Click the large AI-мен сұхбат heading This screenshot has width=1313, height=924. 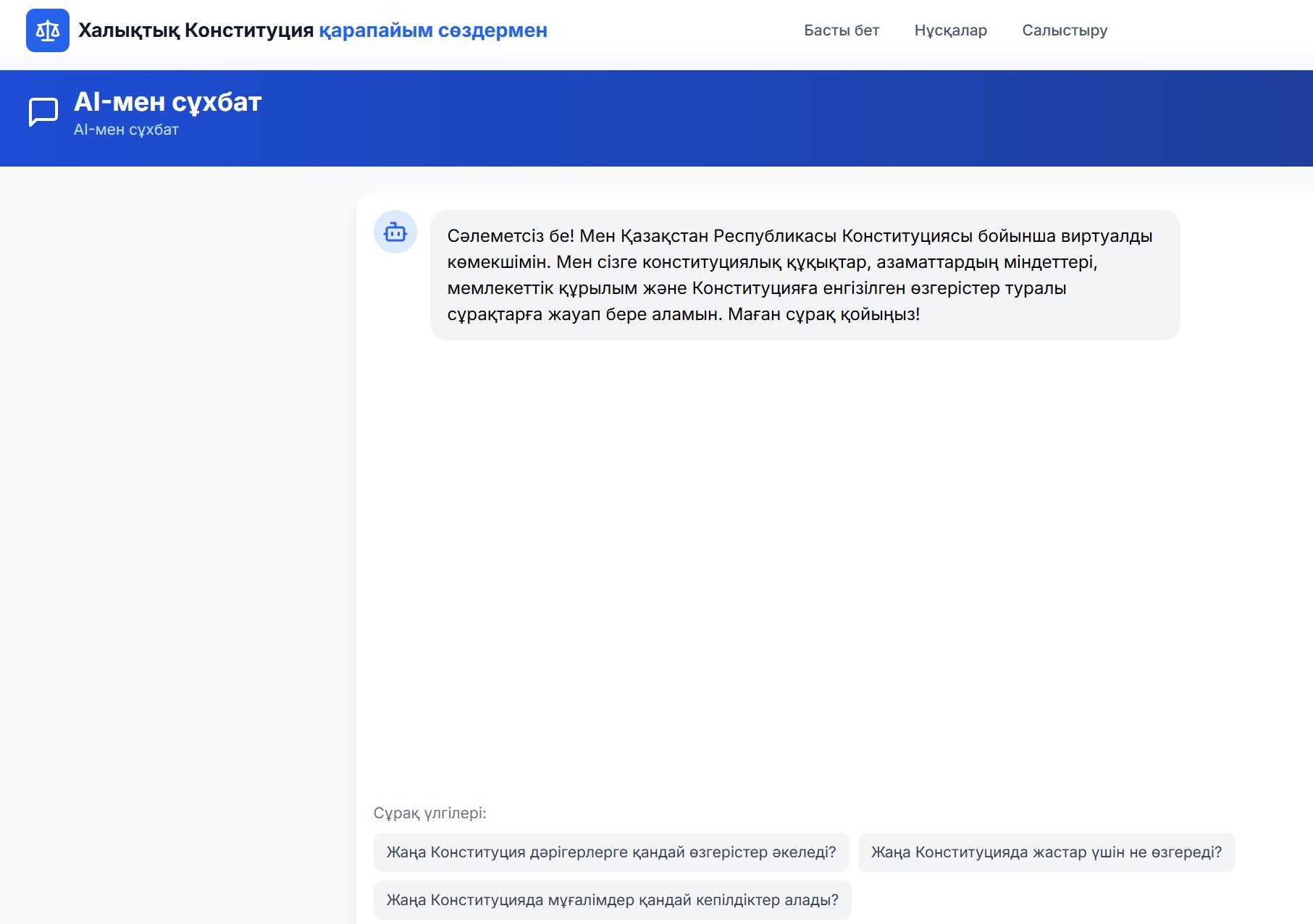coord(167,102)
